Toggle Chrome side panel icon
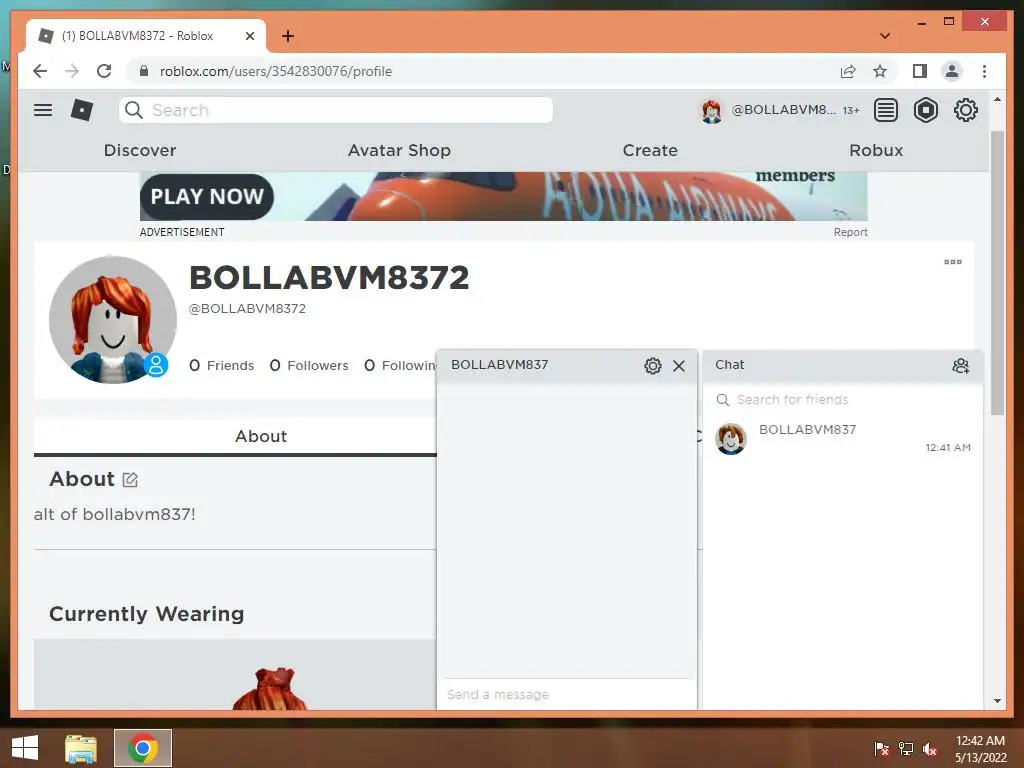The height and width of the screenshot is (768, 1024). coord(920,71)
